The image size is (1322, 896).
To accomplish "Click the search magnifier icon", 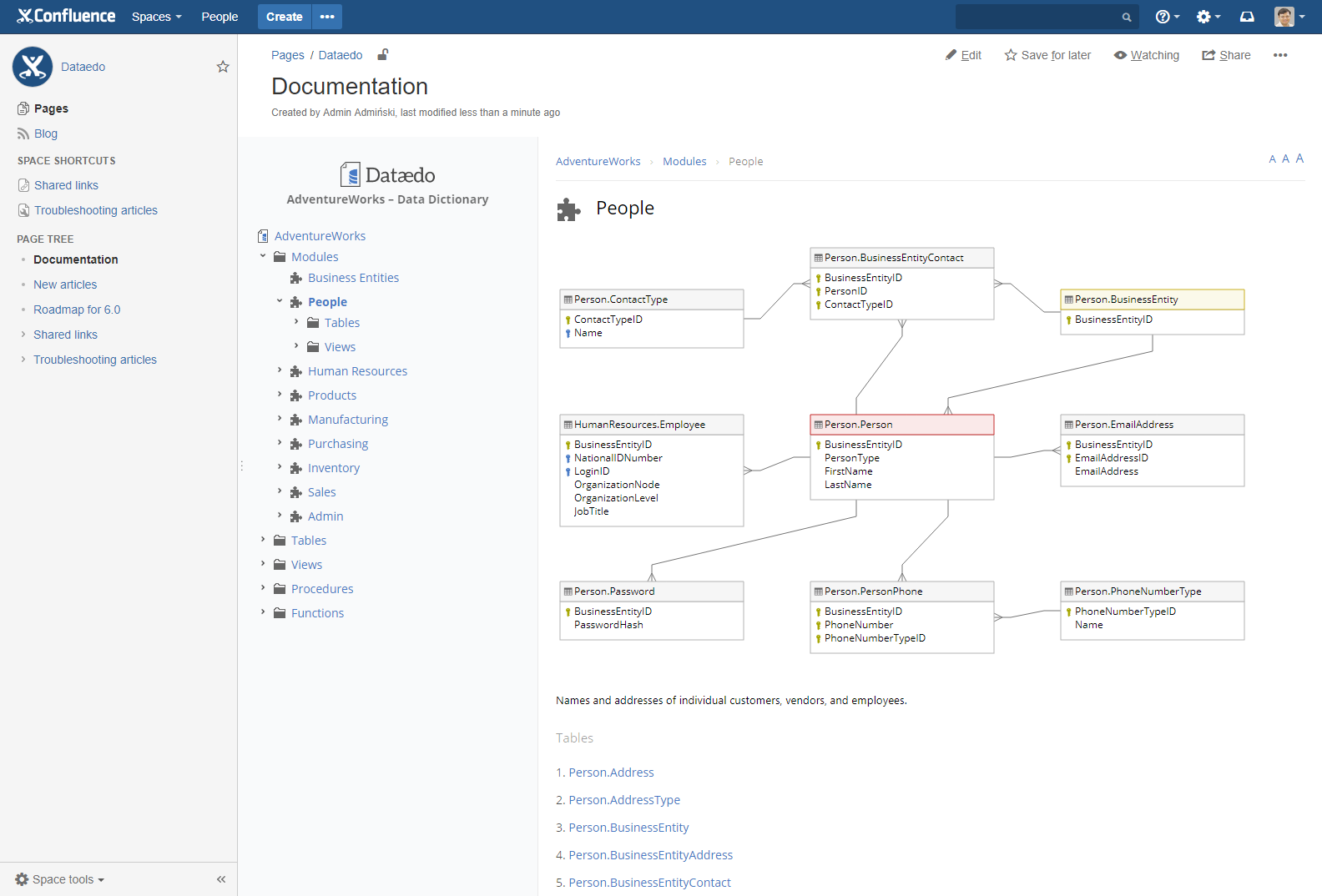I will click(1127, 17).
